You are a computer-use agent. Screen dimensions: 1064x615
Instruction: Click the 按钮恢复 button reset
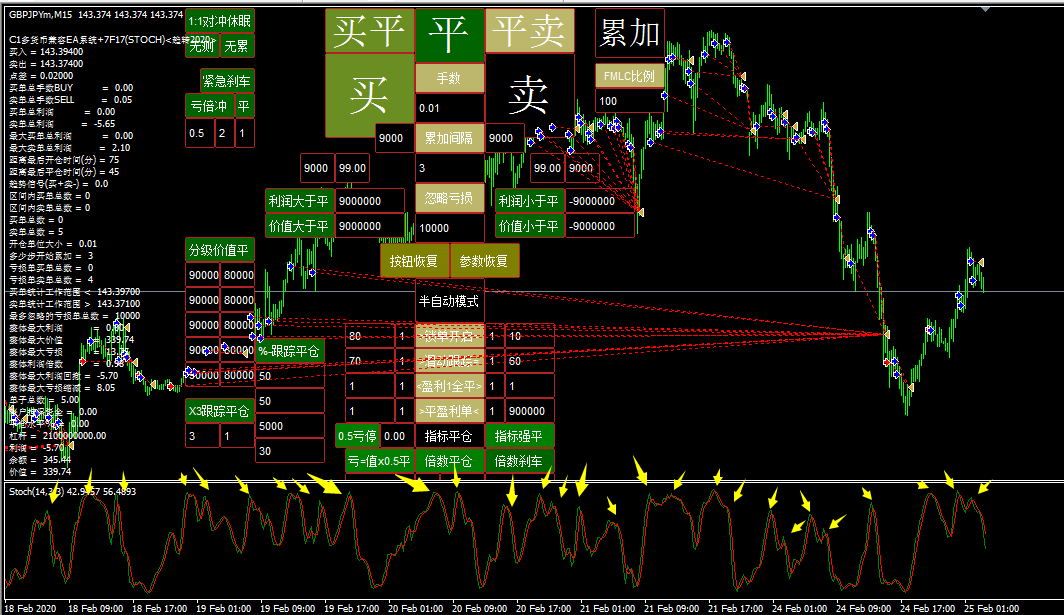click(414, 261)
